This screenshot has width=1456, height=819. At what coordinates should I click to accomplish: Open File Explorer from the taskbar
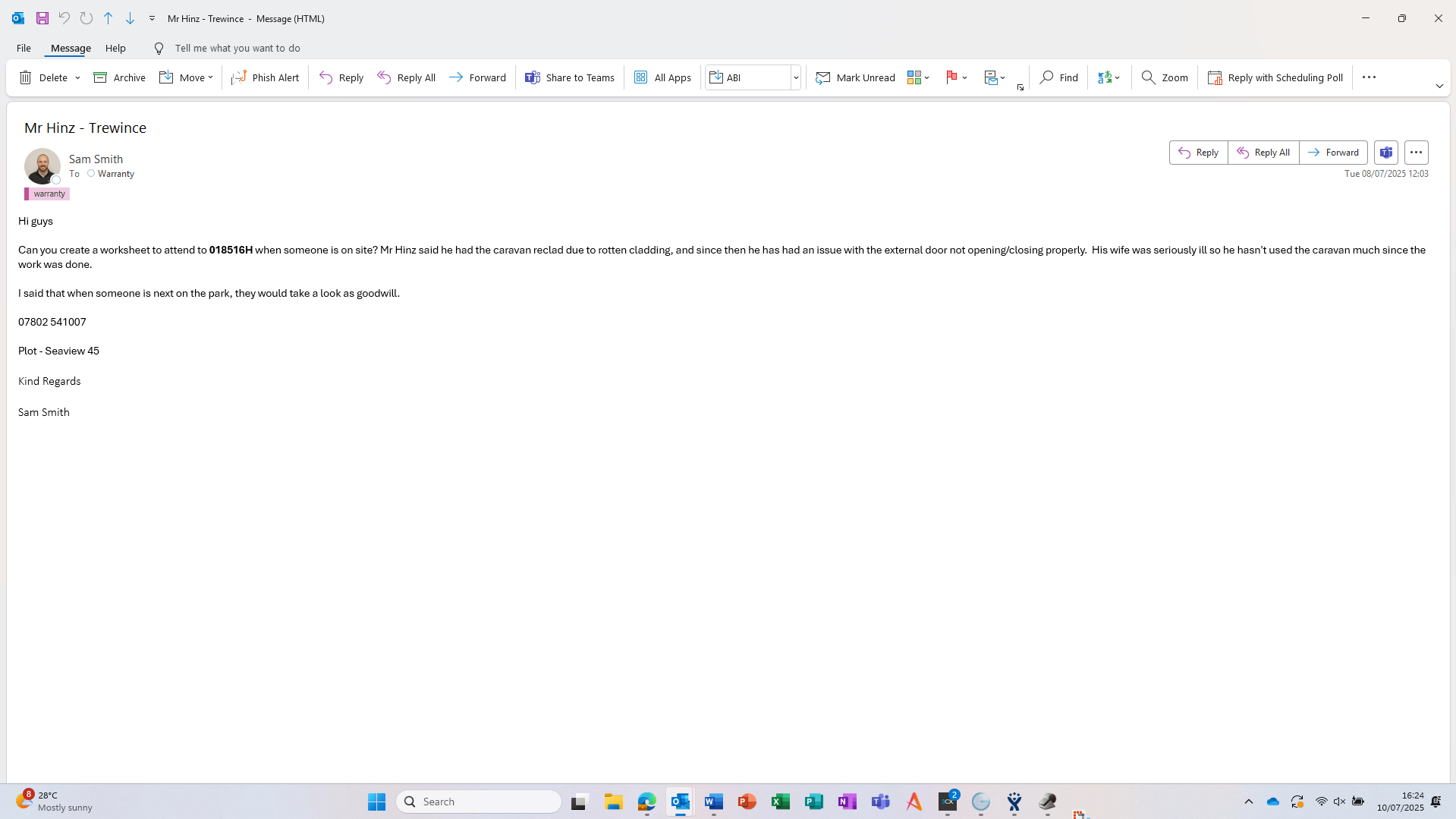coord(613,802)
